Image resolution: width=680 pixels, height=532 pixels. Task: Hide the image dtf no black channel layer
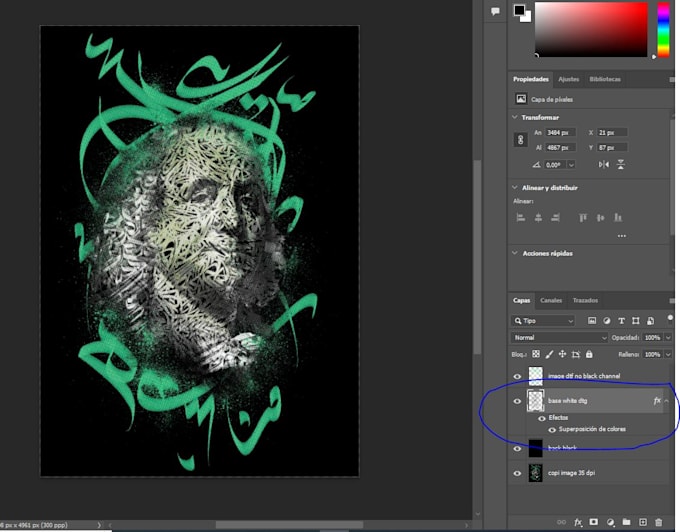pos(517,376)
